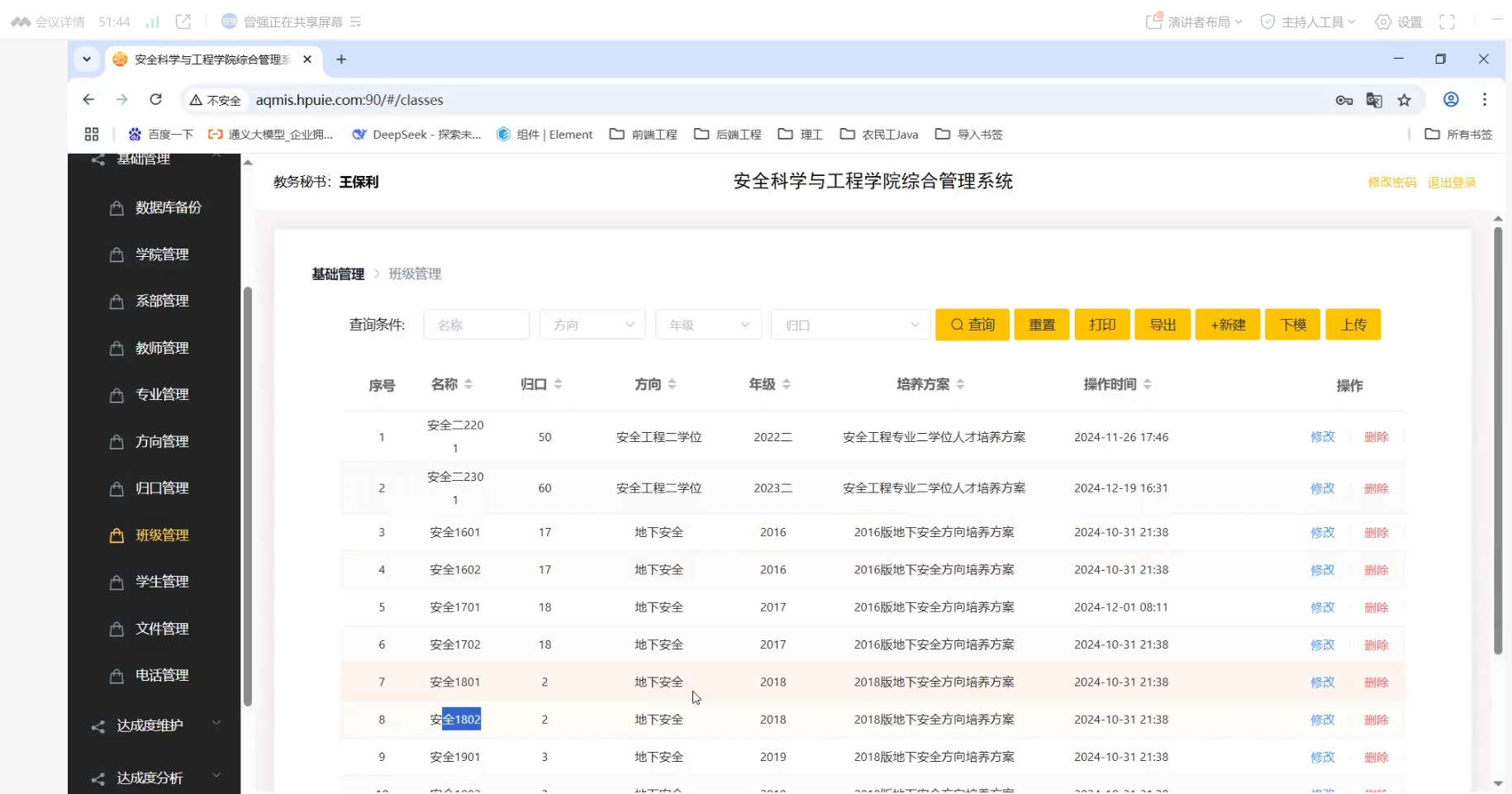1512x794 pixels.
Task: Sort table by 年级 column
Action: pyautogui.click(x=769, y=384)
